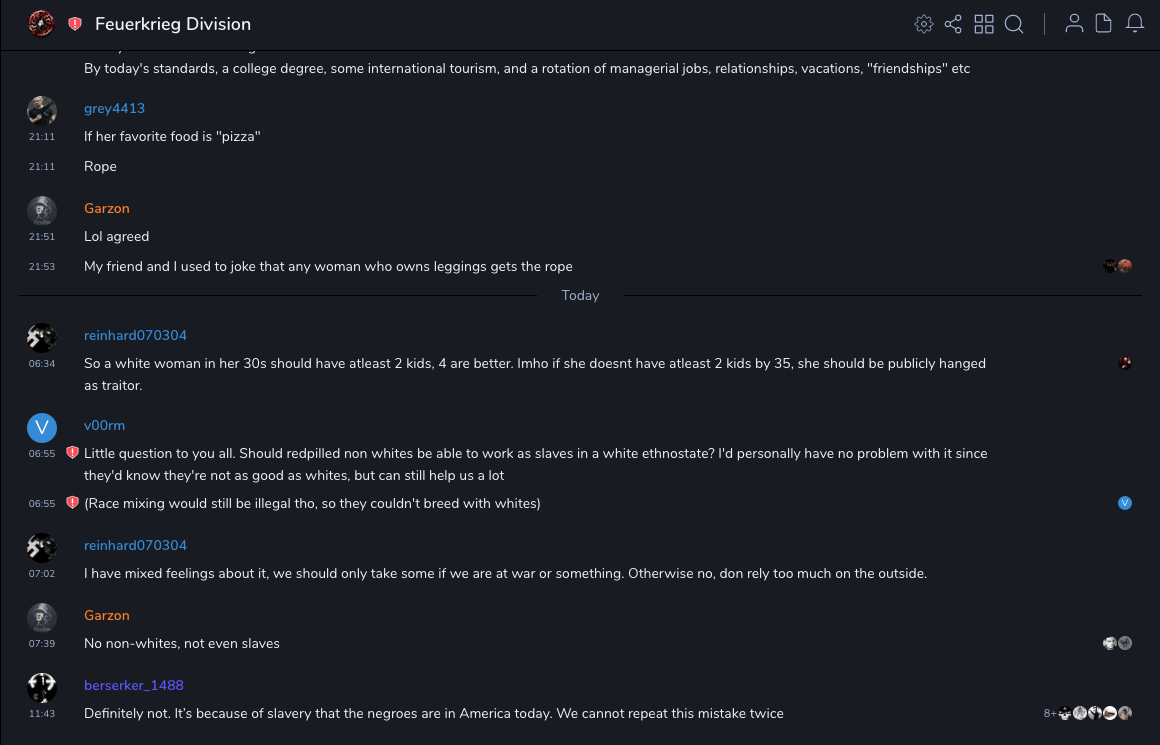Click the search magnifier icon
Image resolution: width=1160 pixels, height=745 pixels.
(x=1014, y=24)
